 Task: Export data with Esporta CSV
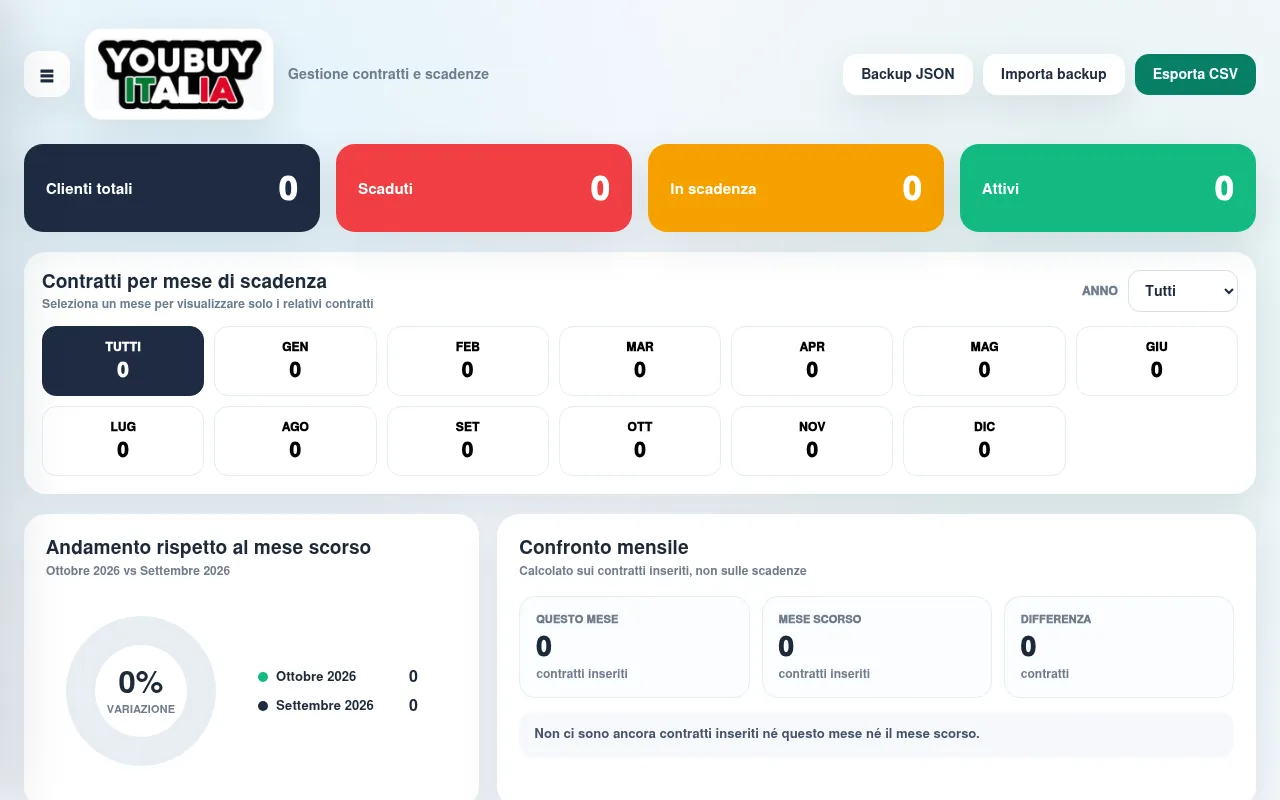point(1195,74)
